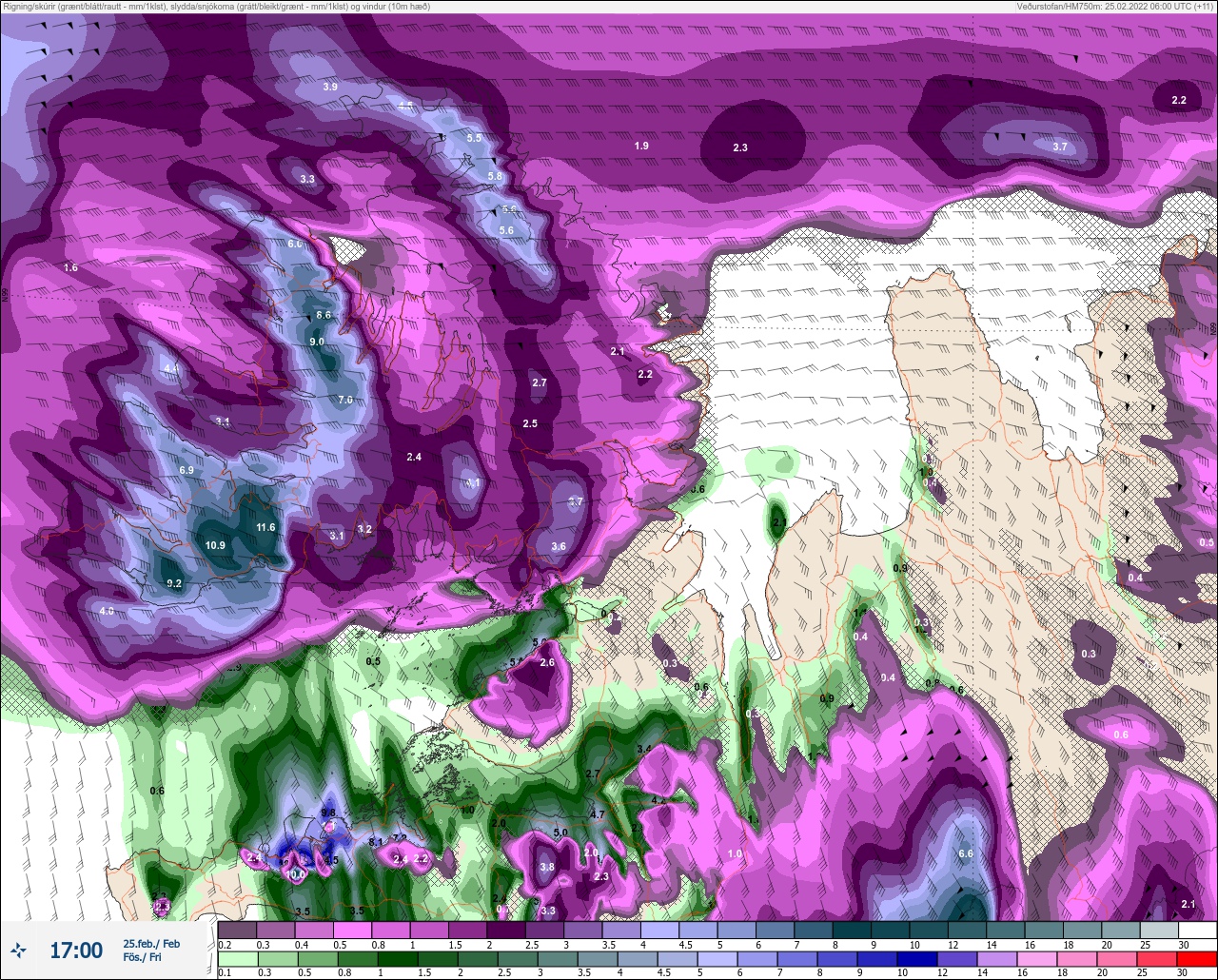This screenshot has height=980, width=1218.
Task: Select the darkest purple 2–2.5 top-legend swatch
Action: tap(505, 930)
